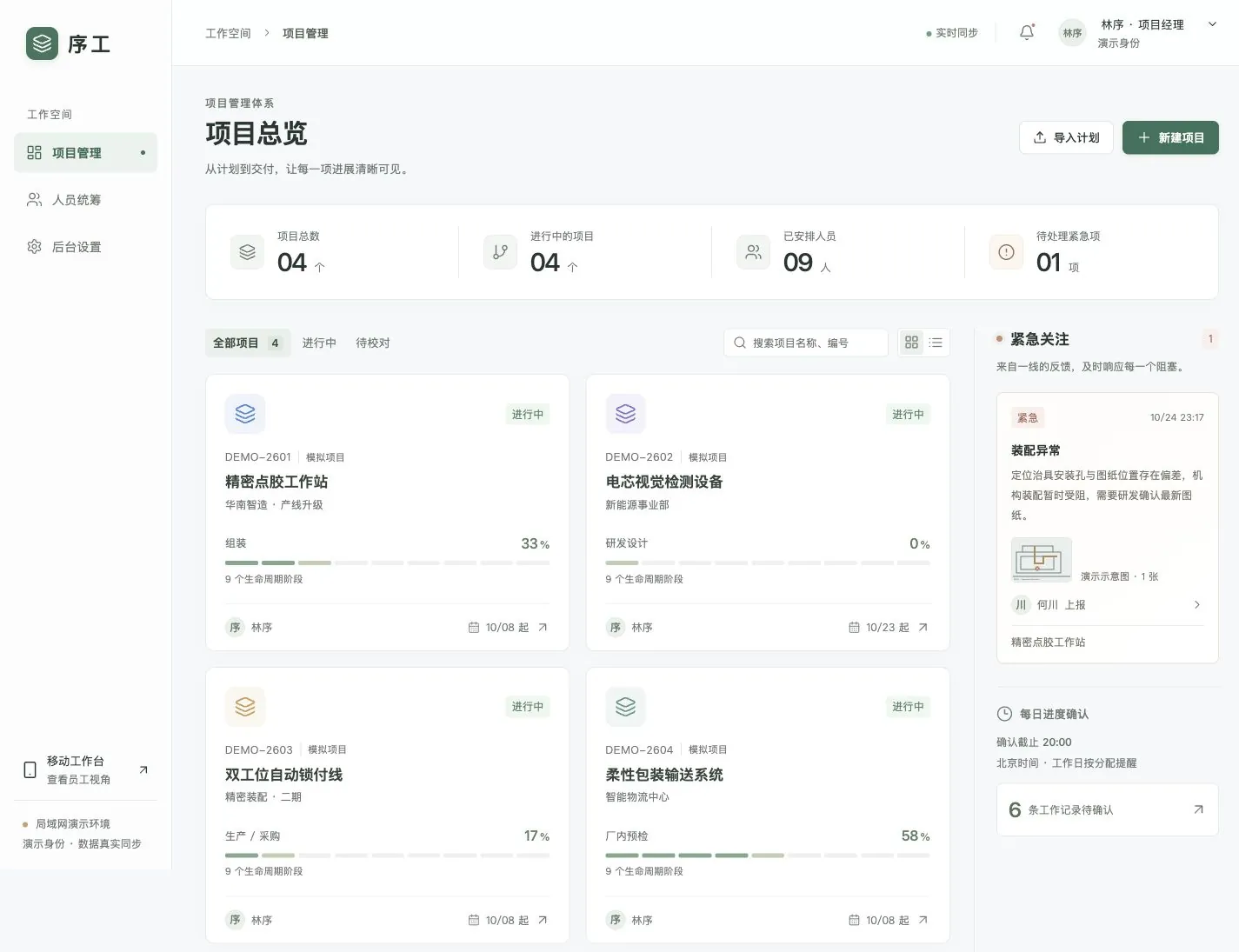Click the 项目总数 stat icon

tap(247, 252)
